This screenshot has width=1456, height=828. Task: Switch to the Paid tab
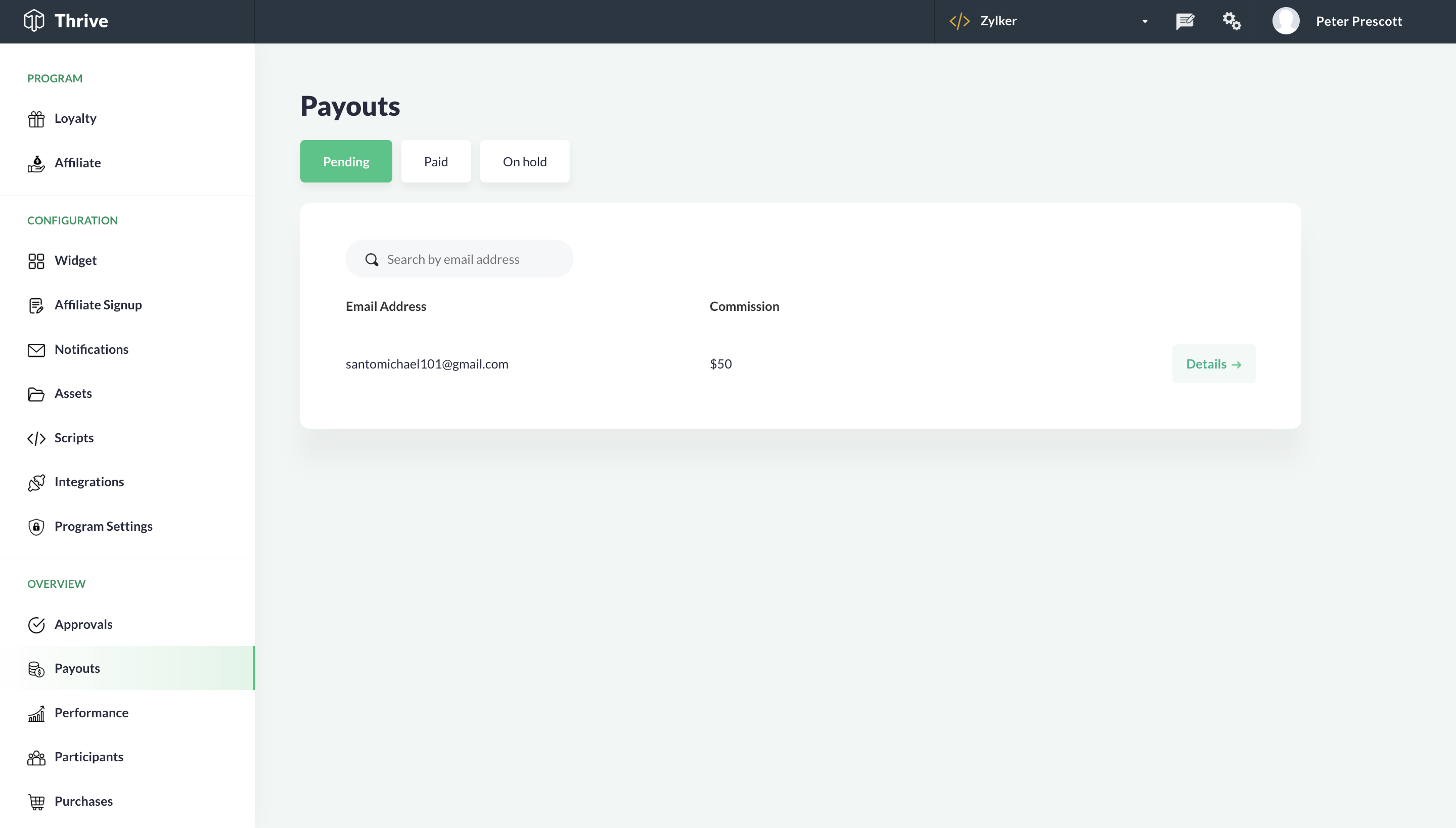point(436,162)
